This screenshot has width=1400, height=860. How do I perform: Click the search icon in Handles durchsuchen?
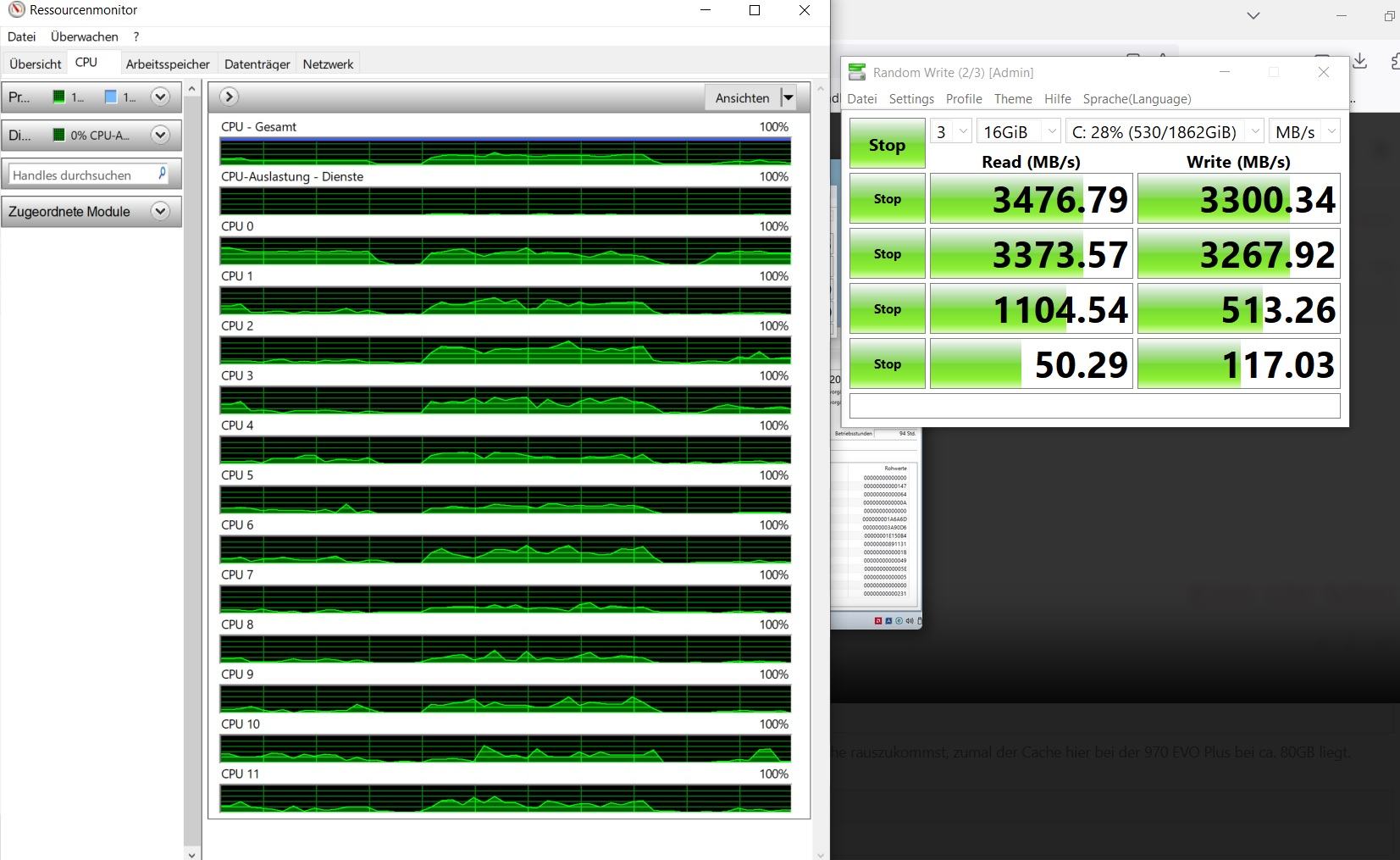click(163, 174)
